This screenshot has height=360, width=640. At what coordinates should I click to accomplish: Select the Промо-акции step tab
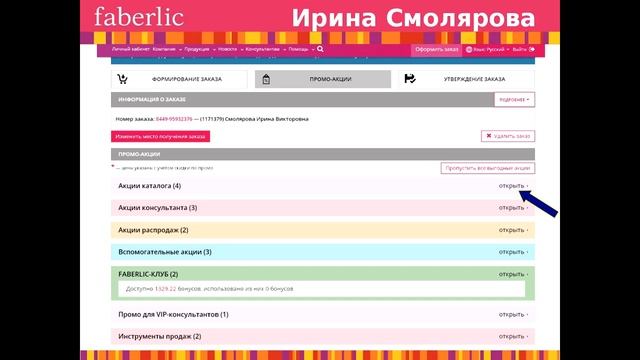(323, 79)
